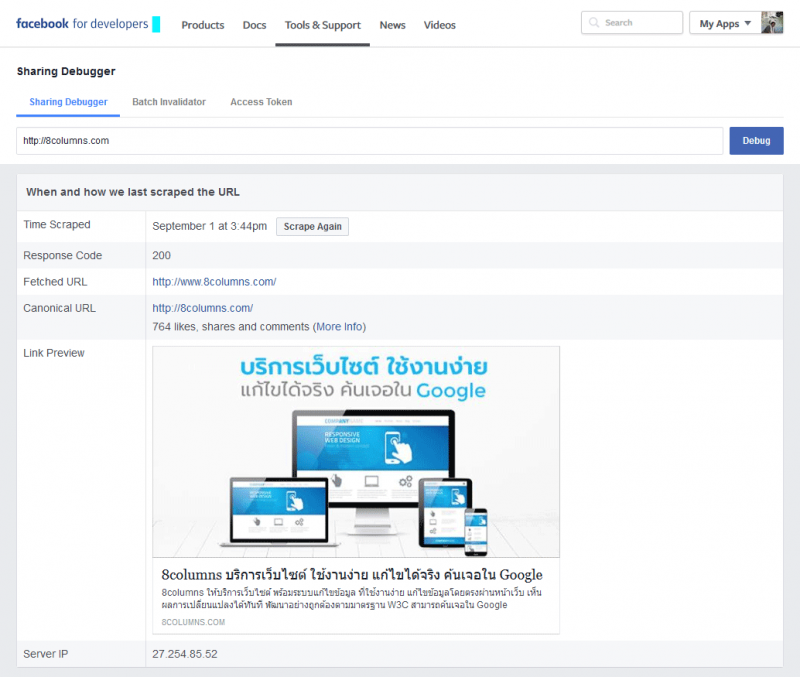This screenshot has width=800, height=677.
Task: Click the Time Scraped label
Action: (57, 224)
